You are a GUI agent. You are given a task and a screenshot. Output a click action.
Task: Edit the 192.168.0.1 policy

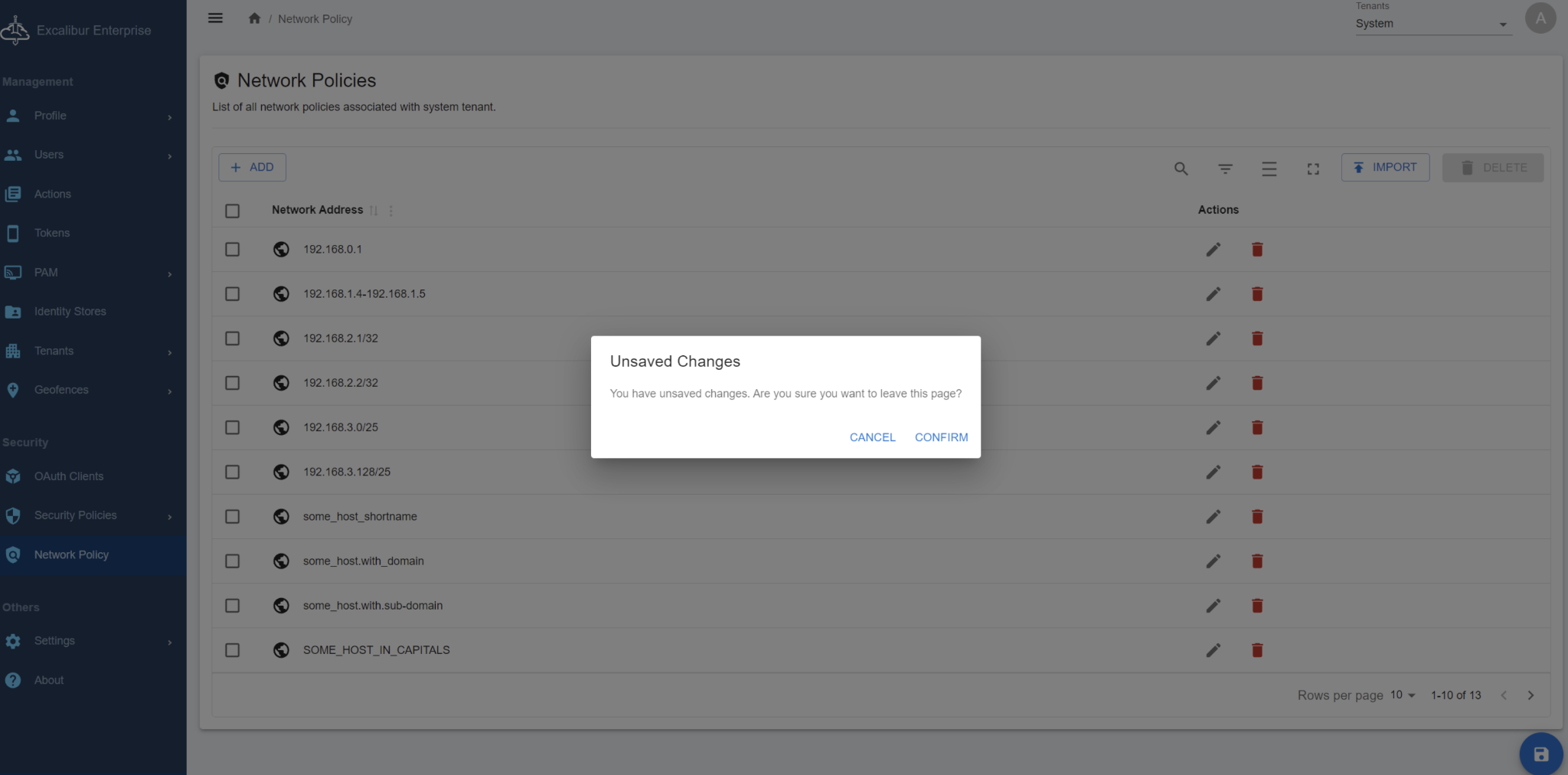click(1213, 250)
